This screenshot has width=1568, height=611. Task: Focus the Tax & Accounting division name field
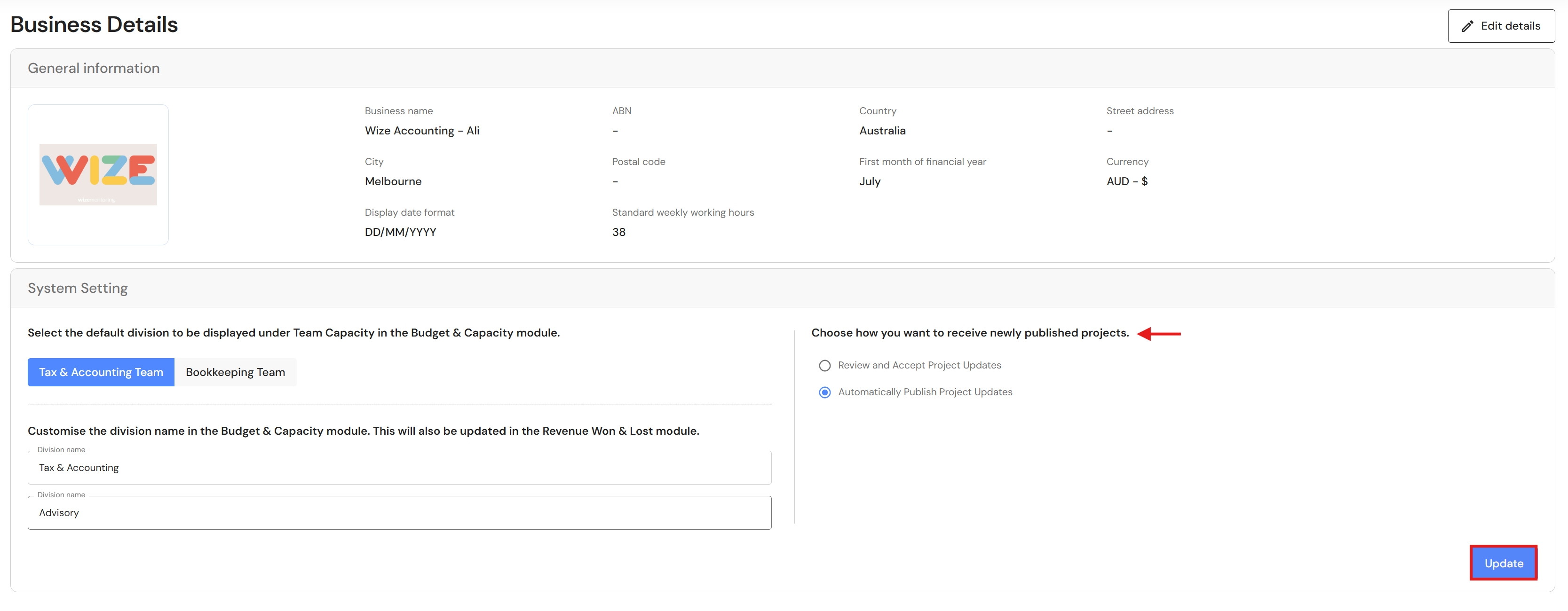tap(399, 468)
